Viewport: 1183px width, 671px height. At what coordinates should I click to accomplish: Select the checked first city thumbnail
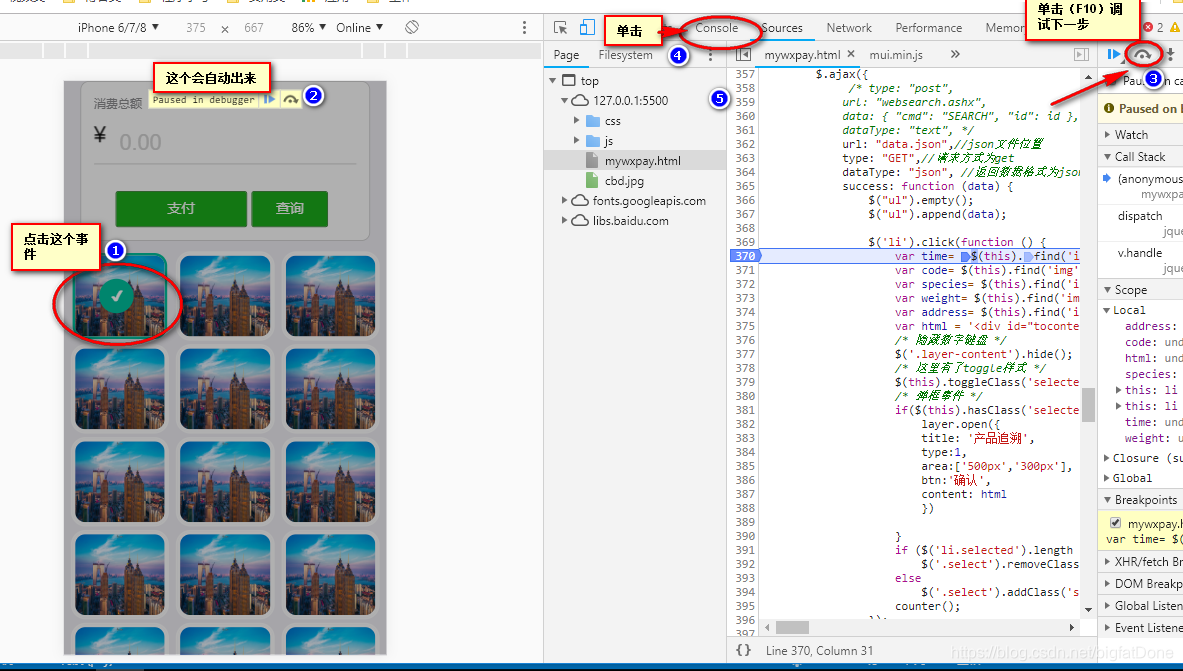pyautogui.click(x=119, y=295)
